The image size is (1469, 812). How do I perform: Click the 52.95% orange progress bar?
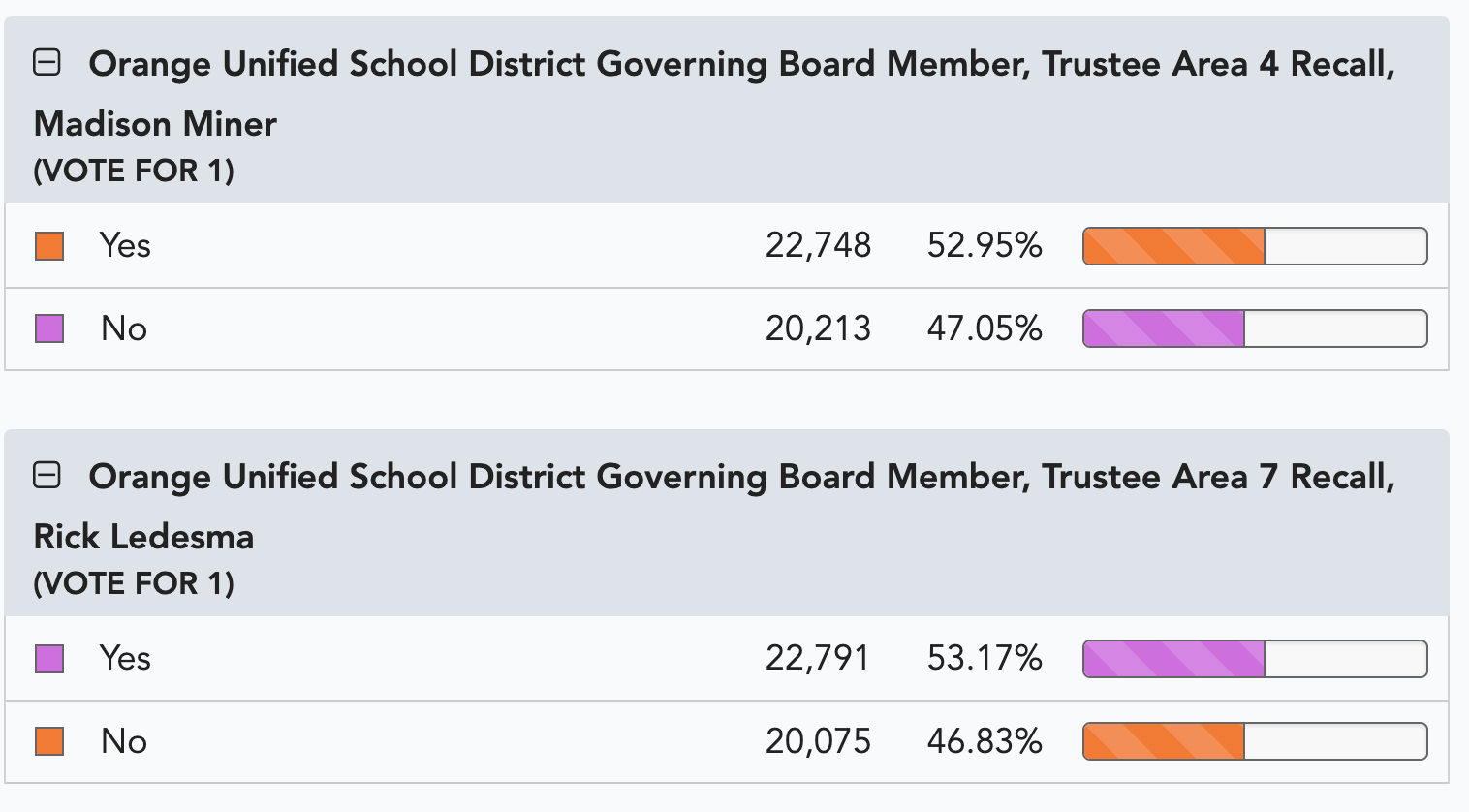1255,246
